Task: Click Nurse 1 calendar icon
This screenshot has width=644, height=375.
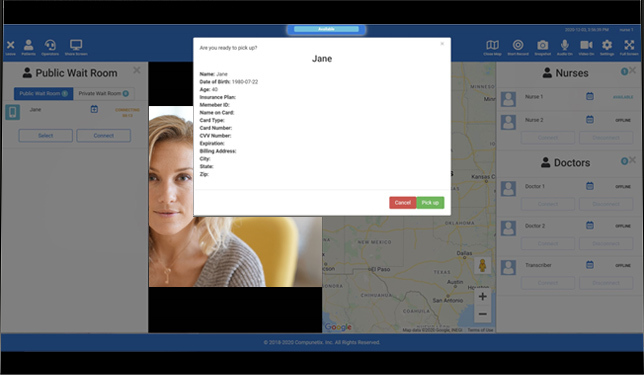Action: tap(590, 96)
